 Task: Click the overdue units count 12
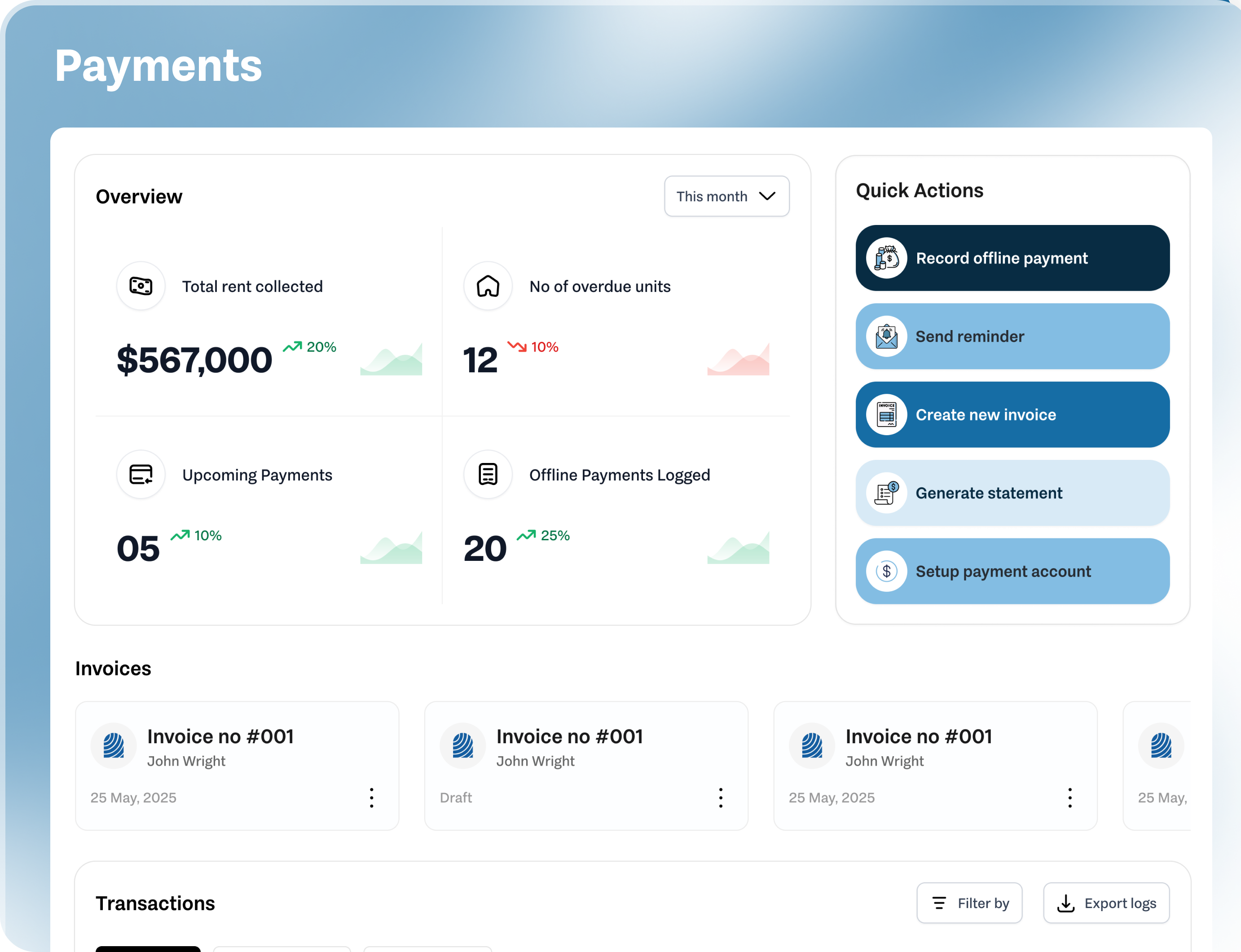(x=480, y=360)
